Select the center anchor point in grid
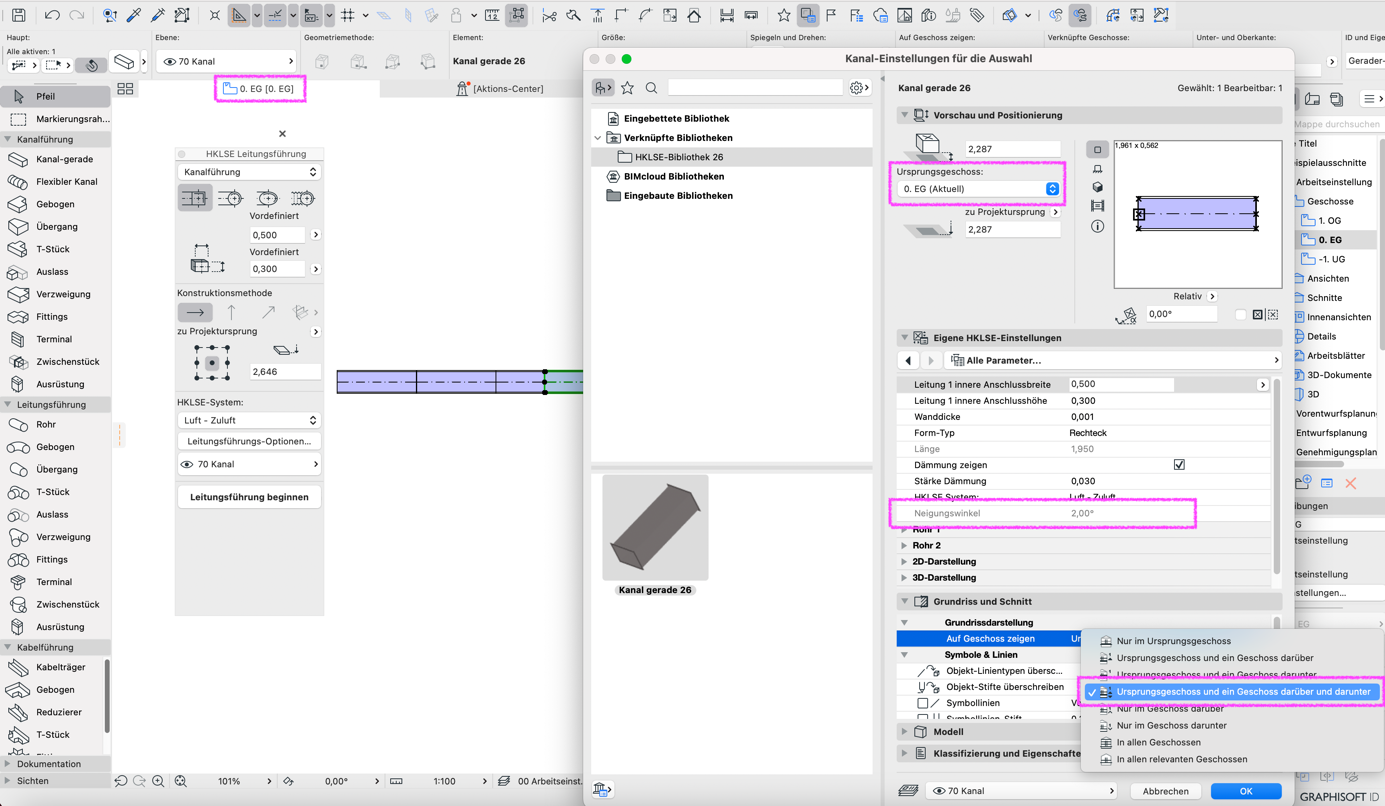 (x=212, y=363)
